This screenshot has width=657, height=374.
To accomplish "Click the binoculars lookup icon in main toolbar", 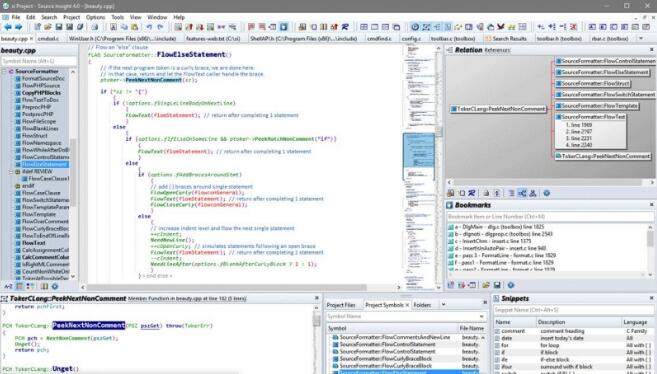I will tap(302, 27).
